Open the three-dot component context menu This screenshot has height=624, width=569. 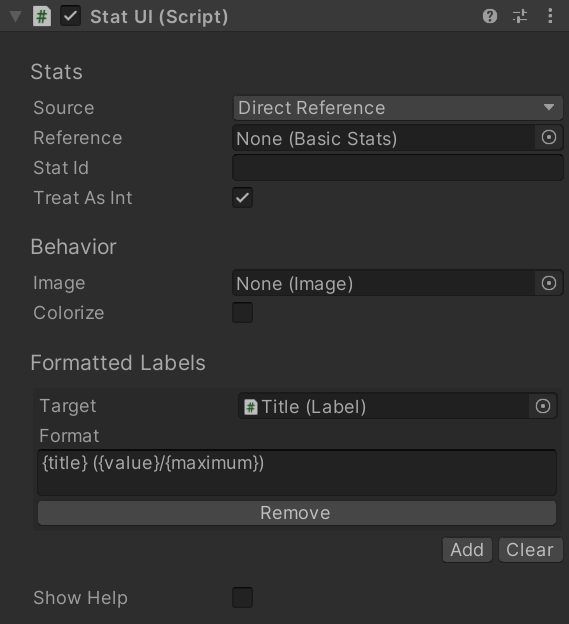(550, 16)
